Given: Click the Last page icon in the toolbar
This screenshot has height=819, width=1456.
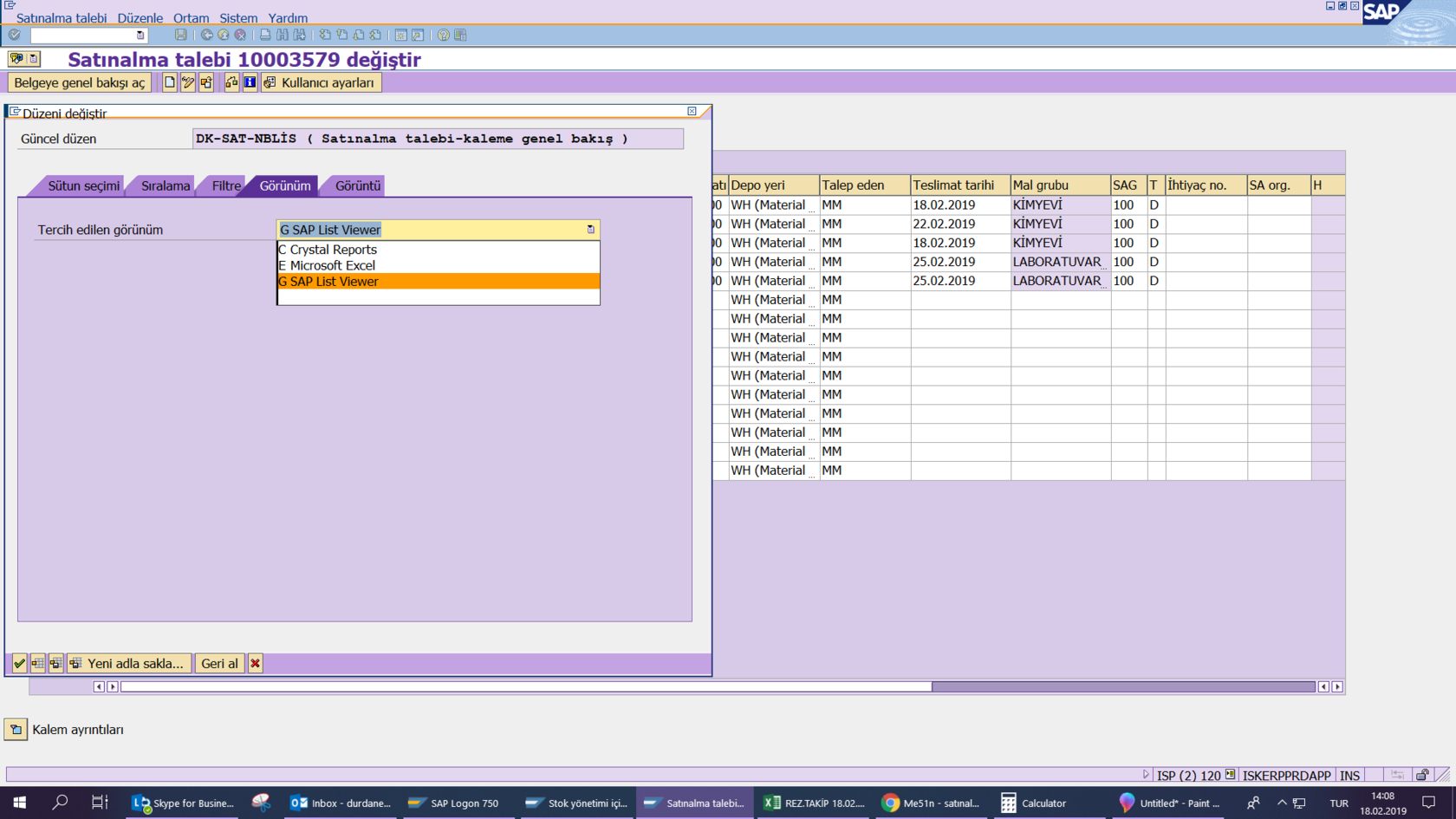Looking at the screenshot, I should click(375, 35).
